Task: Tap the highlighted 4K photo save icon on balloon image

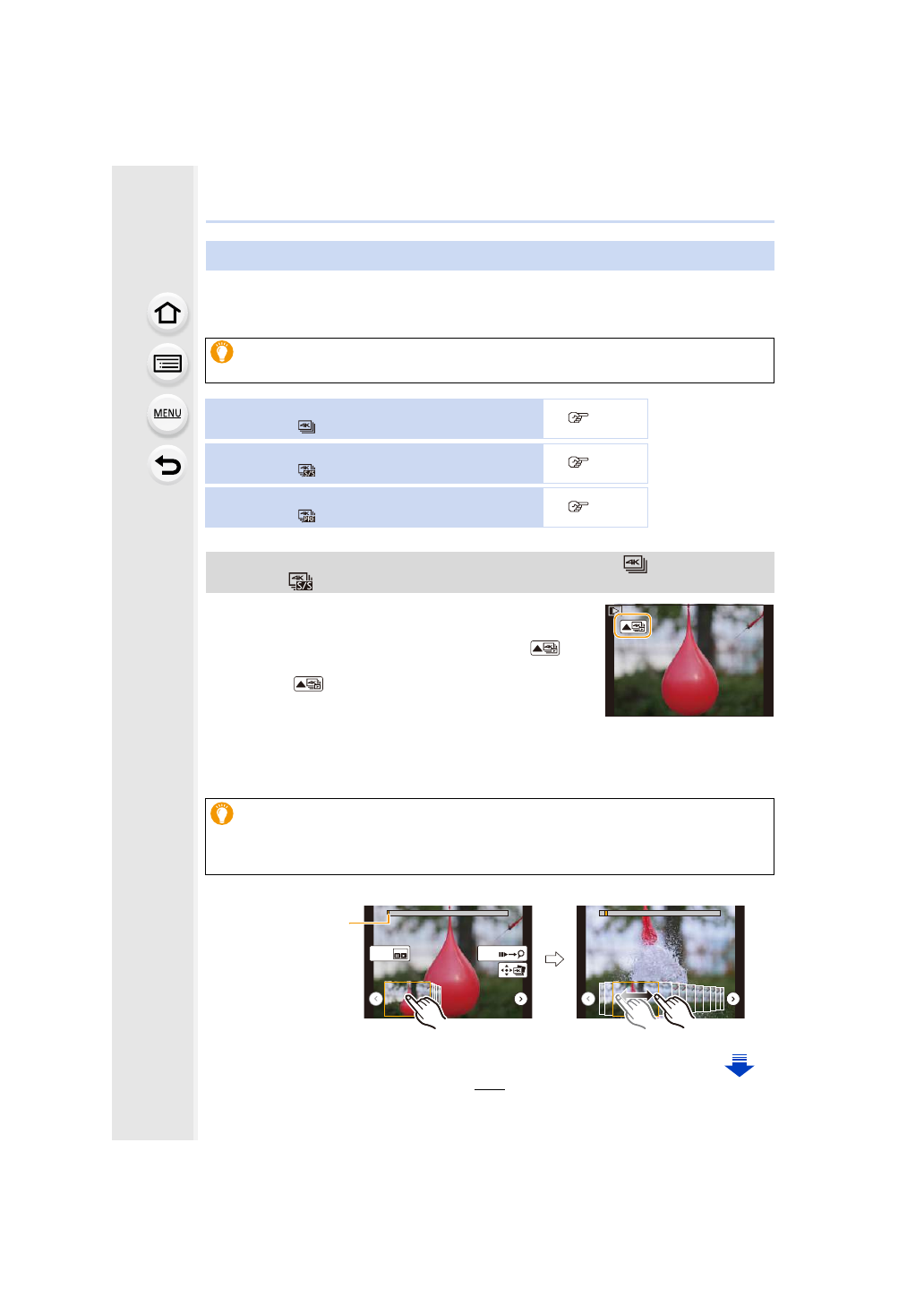Action: pyautogui.click(x=633, y=626)
